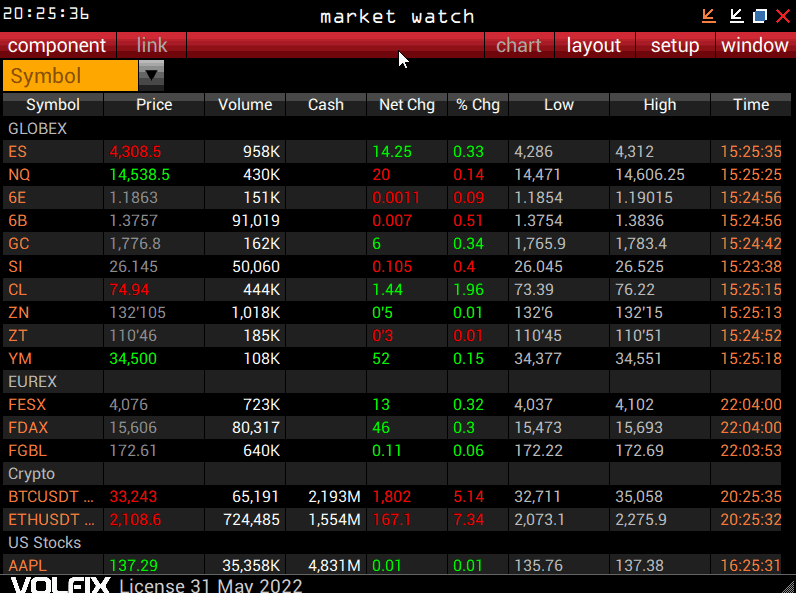Click the chart menu item

coord(518,45)
